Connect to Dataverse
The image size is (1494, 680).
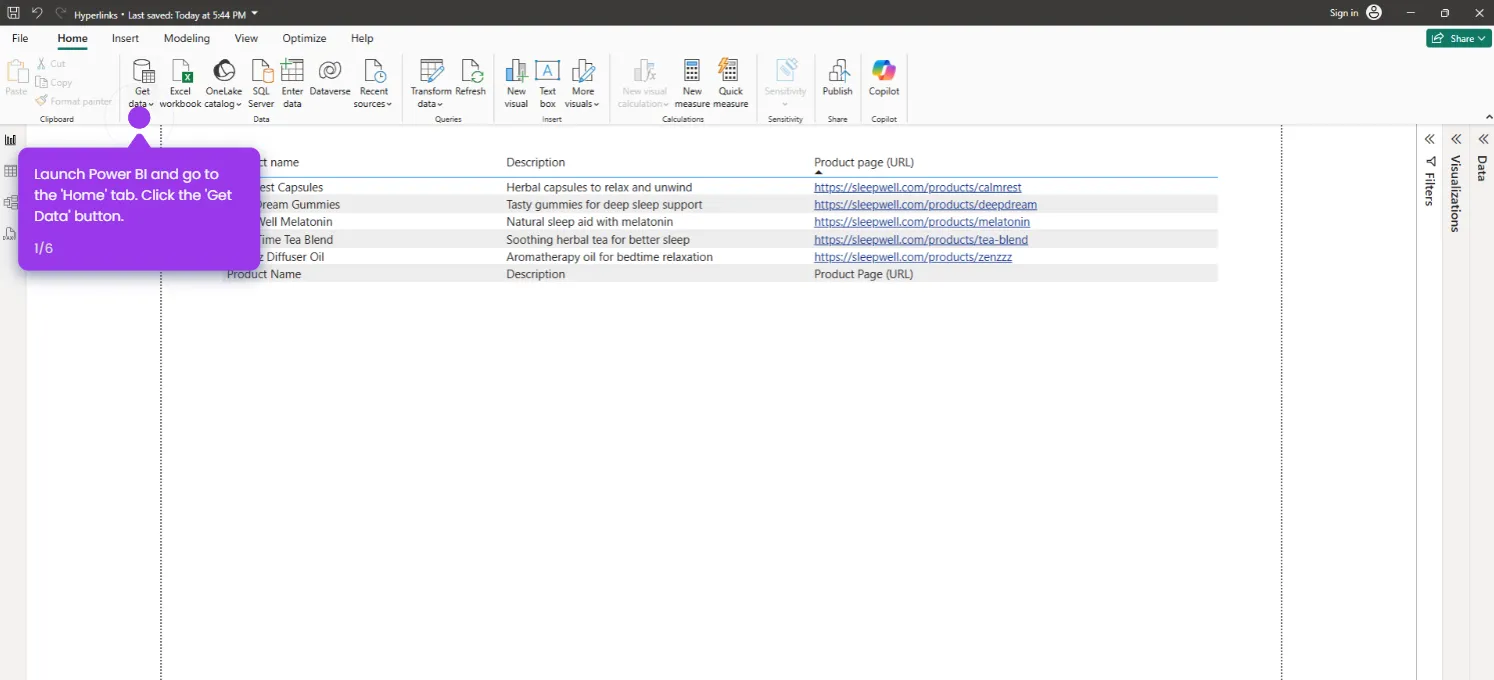(x=330, y=78)
